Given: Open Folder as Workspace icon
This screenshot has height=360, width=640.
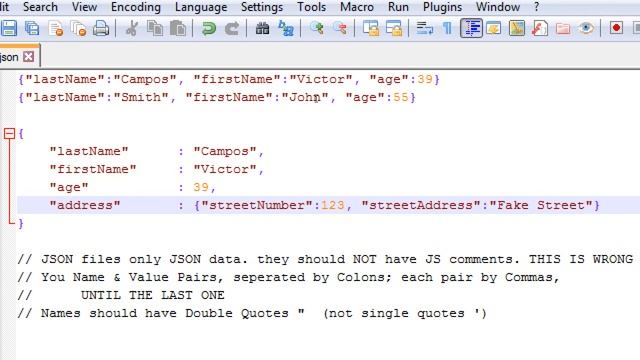Looking at the screenshot, I should click(563, 28).
